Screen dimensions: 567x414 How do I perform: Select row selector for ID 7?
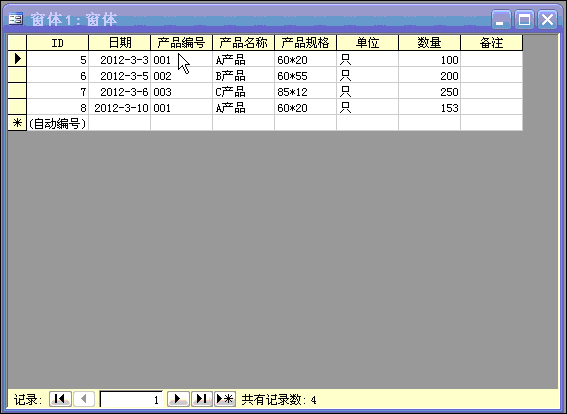pyautogui.click(x=17, y=91)
